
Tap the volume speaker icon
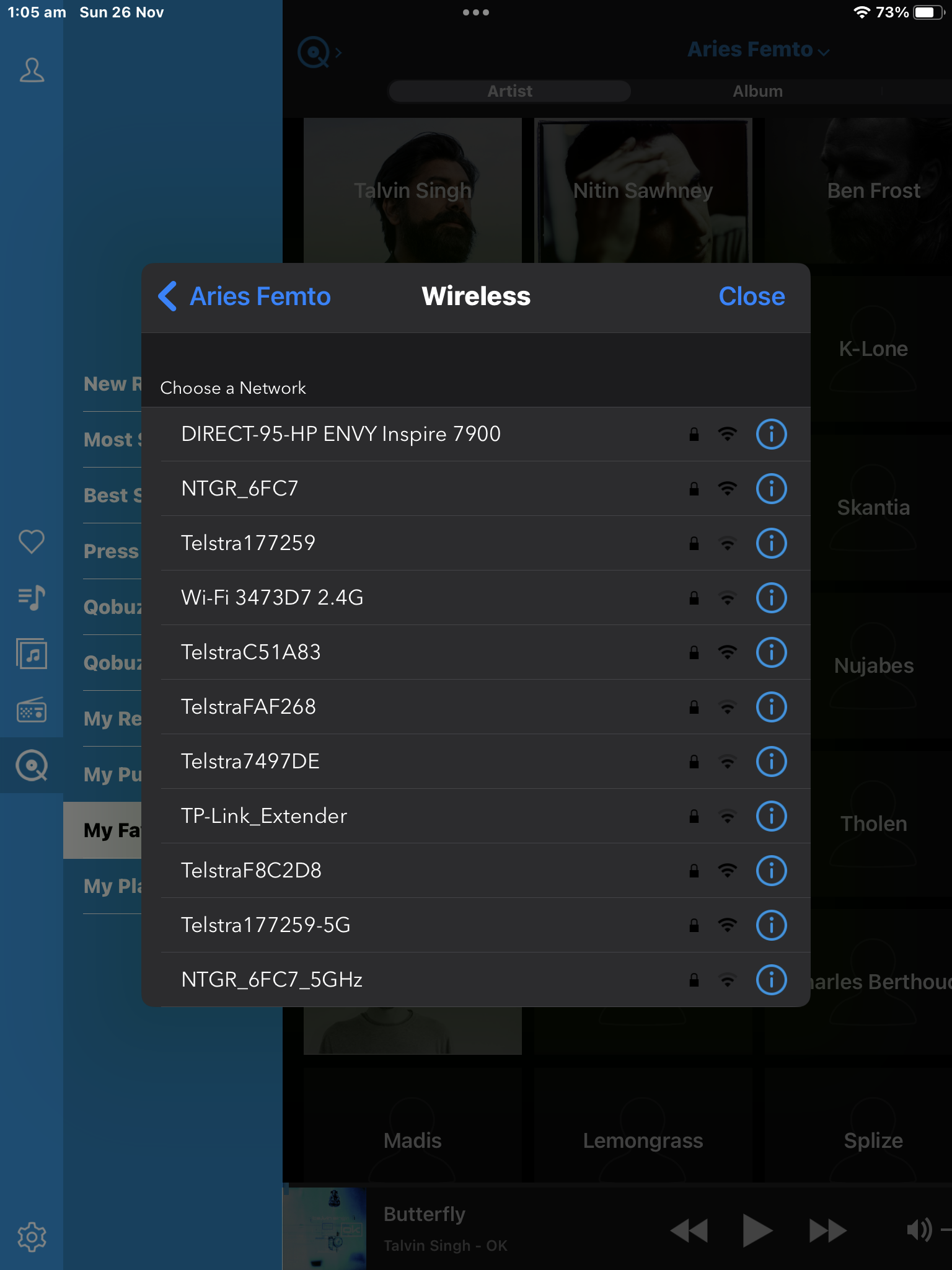click(919, 1229)
